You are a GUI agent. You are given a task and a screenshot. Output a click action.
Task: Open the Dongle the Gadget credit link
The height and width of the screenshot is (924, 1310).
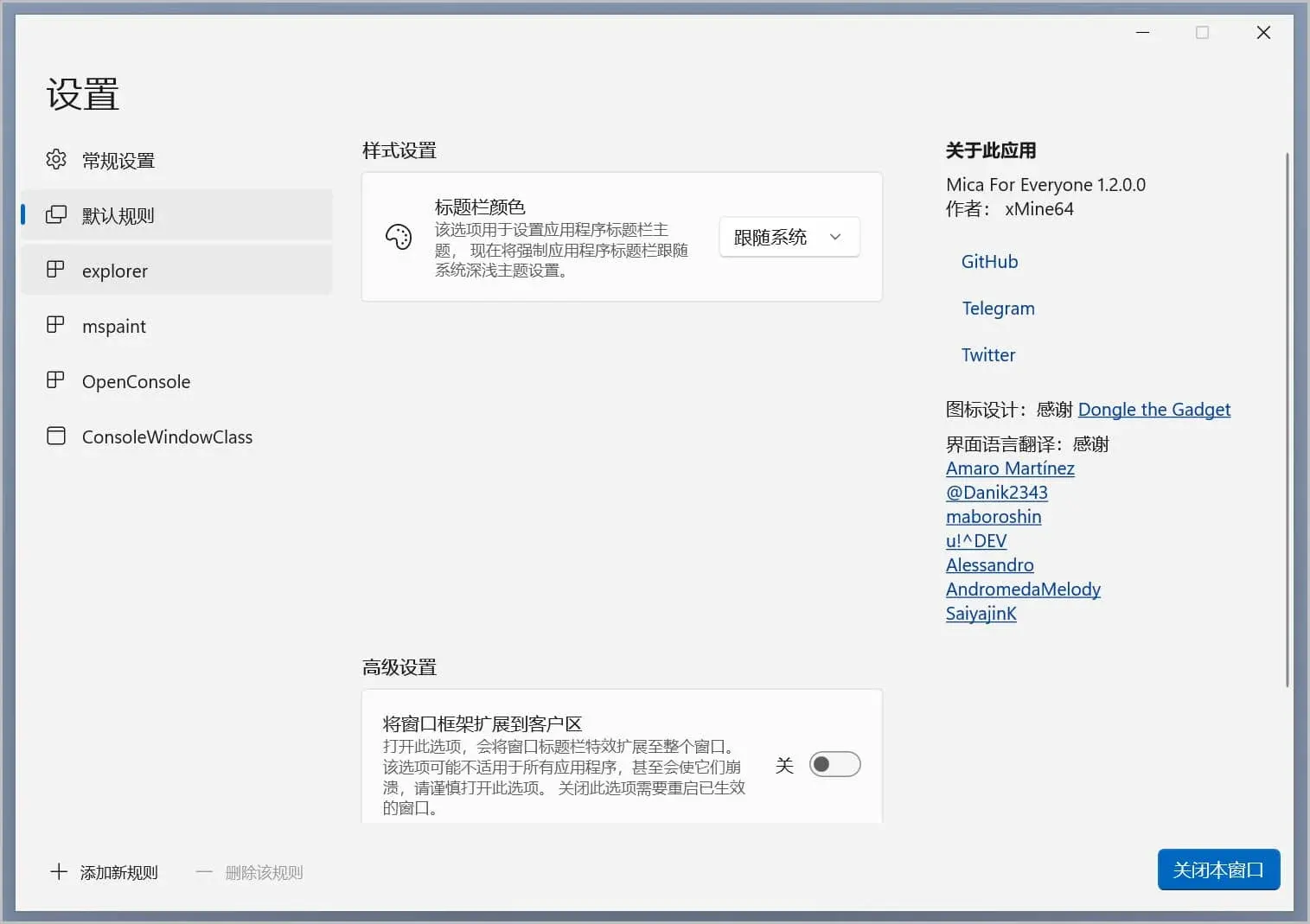(x=1153, y=410)
